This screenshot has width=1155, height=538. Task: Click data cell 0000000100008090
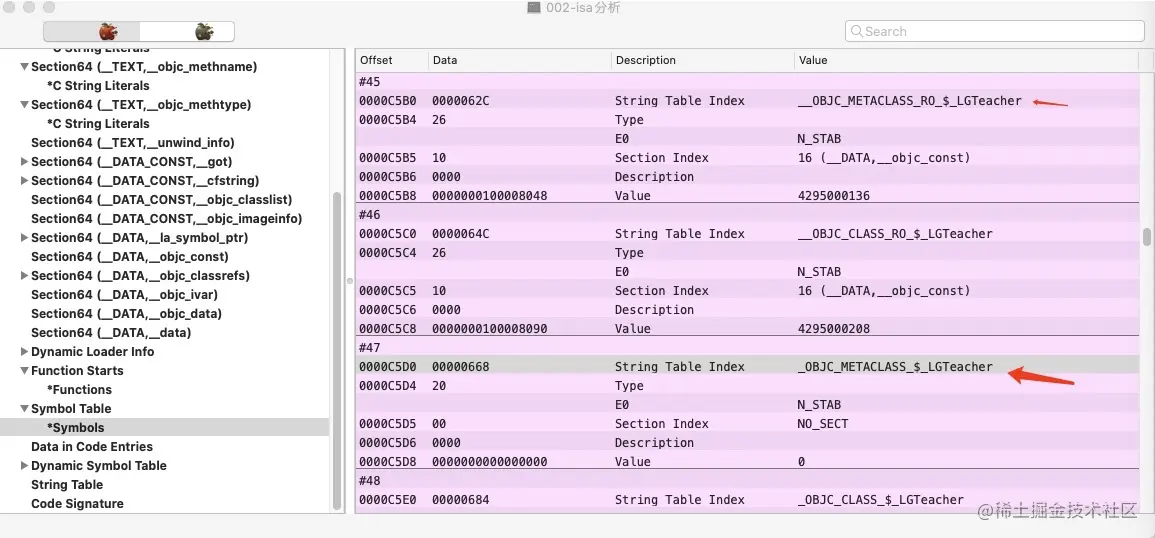tap(490, 329)
